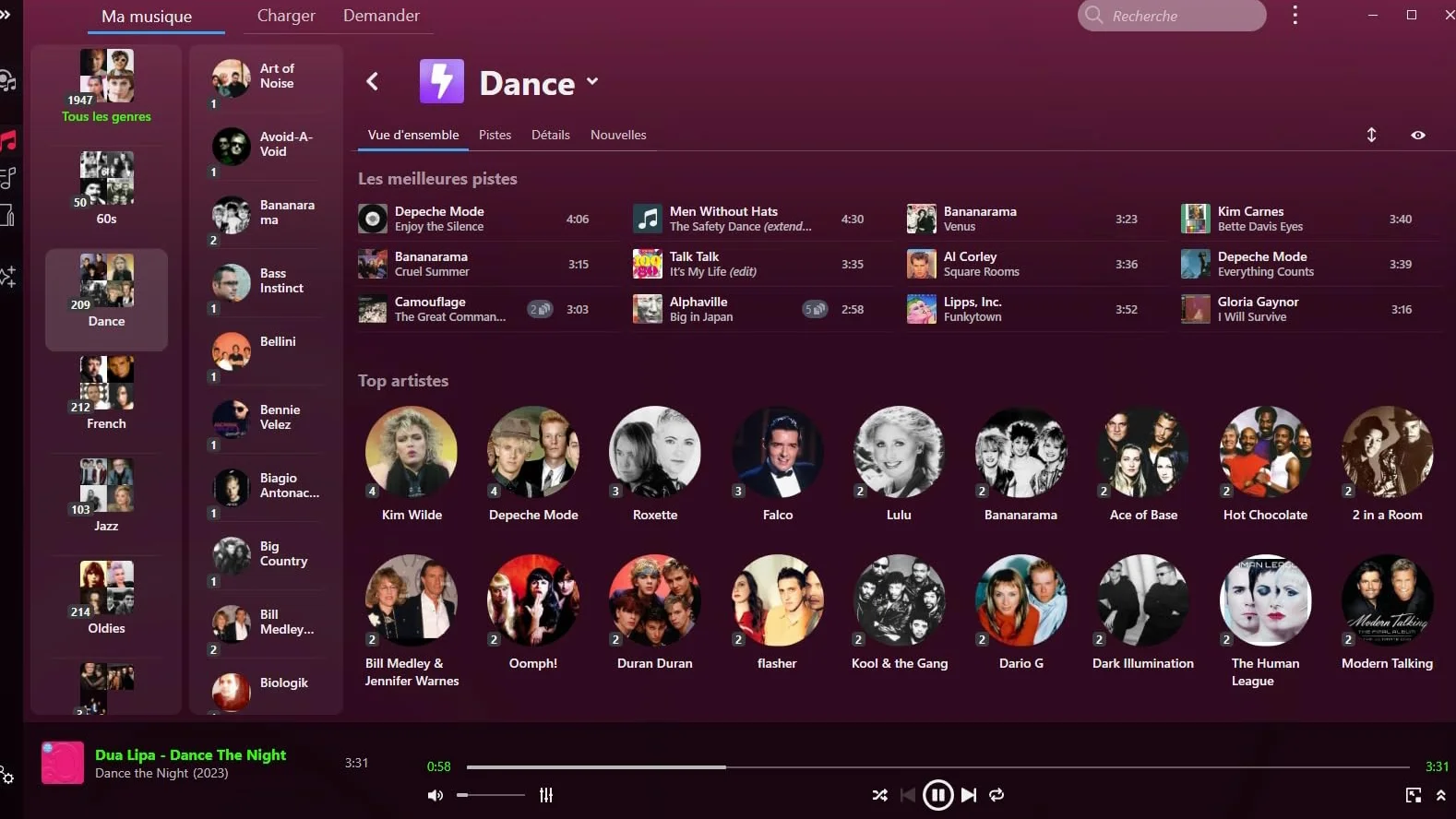The image size is (1456, 819).
Task: Toggle shuffle playback
Action: pos(879,795)
